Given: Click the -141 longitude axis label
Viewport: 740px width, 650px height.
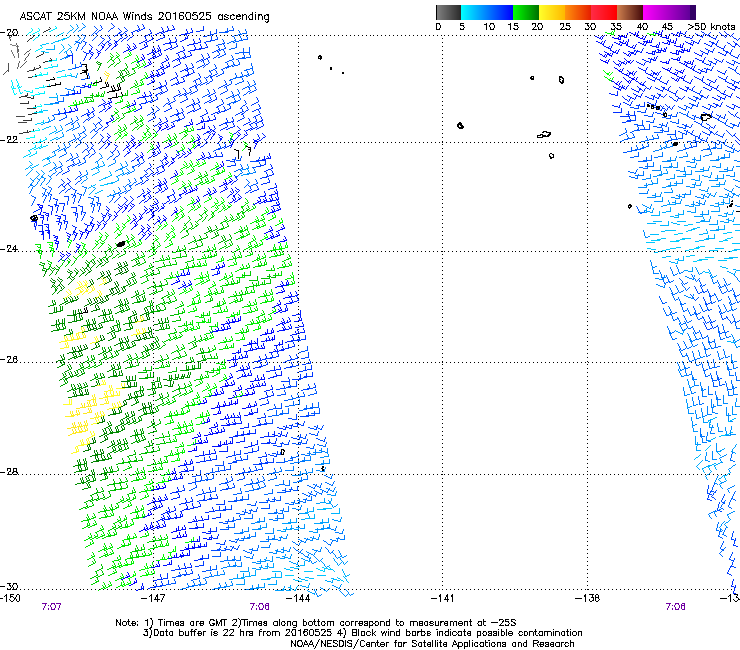Looking at the screenshot, I should pos(443,598).
